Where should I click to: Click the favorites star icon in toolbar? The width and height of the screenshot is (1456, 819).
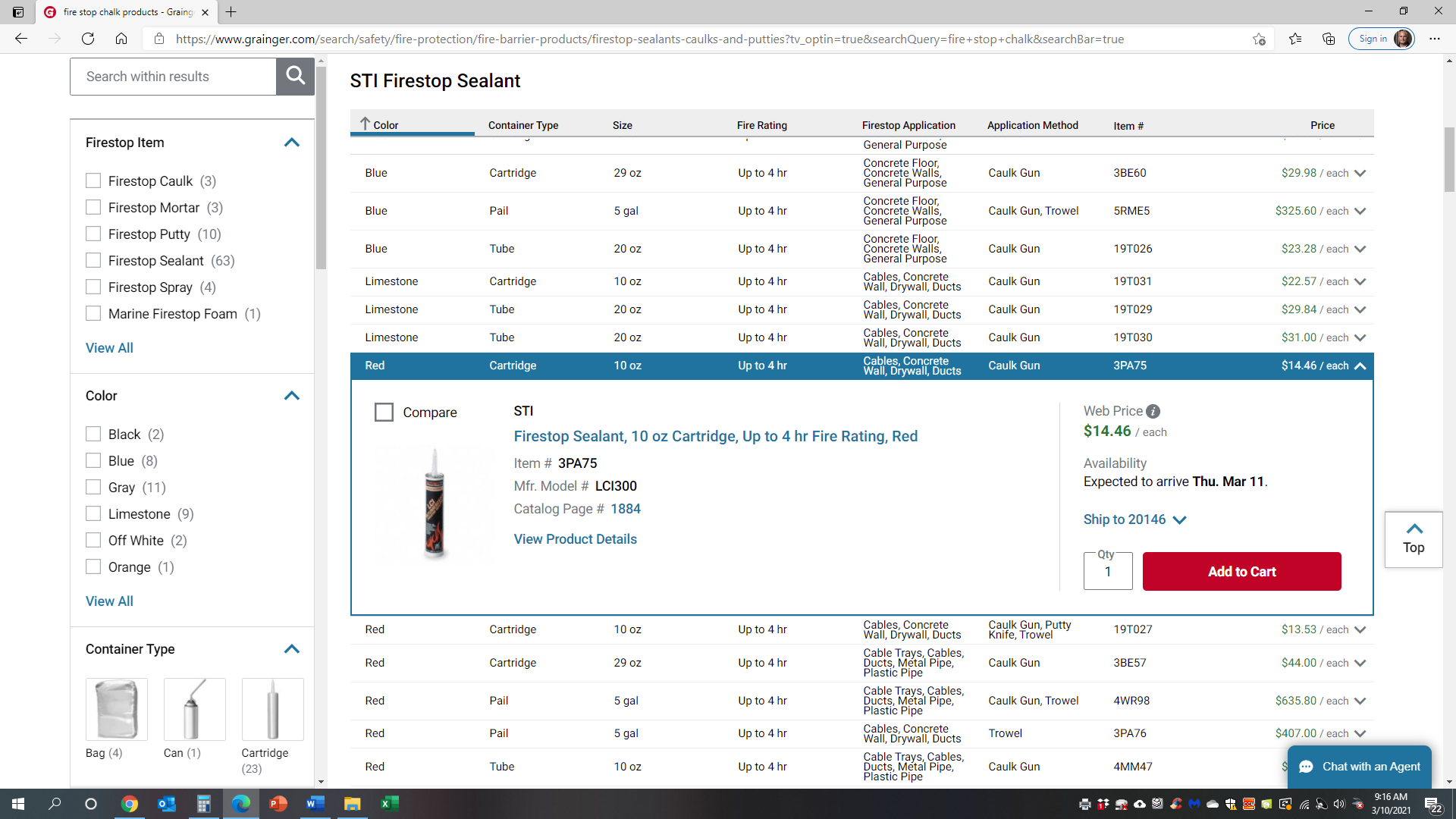[1295, 39]
